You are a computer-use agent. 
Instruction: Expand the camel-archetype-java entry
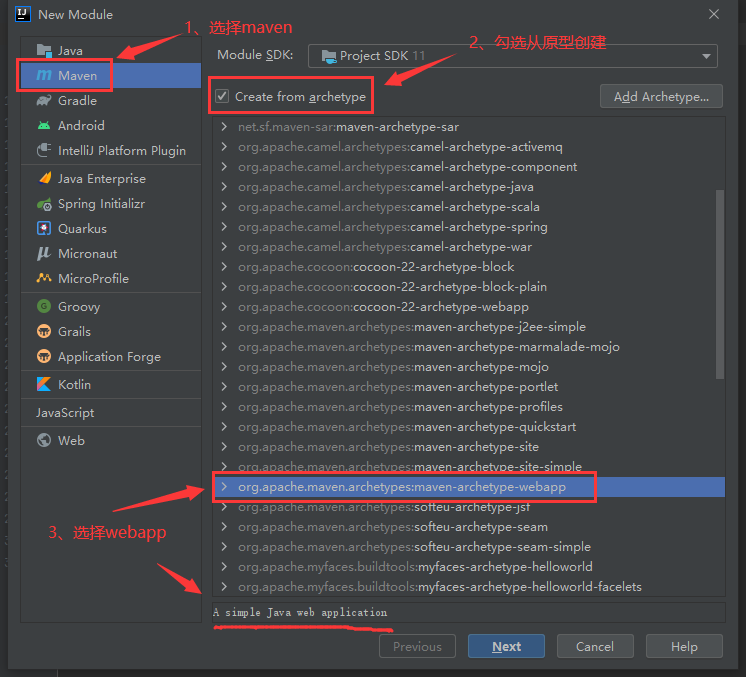point(224,186)
